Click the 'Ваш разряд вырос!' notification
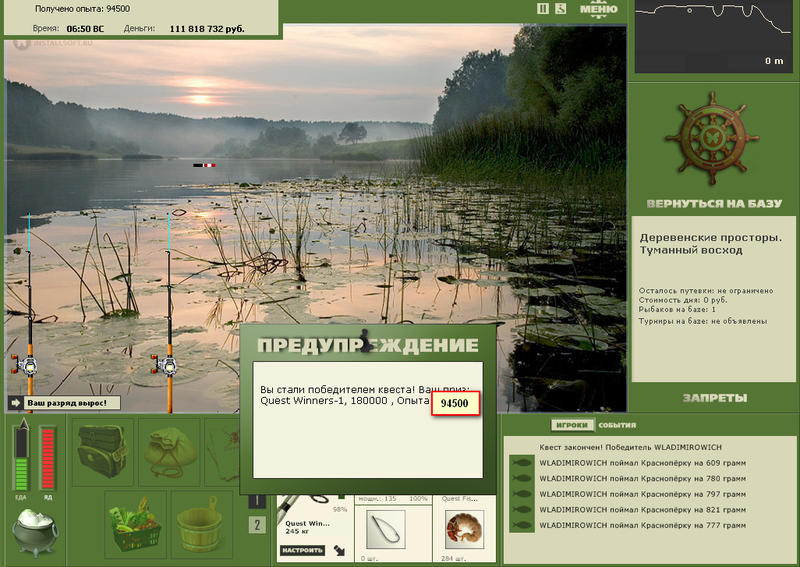The height and width of the screenshot is (567, 800). pyautogui.click(x=67, y=403)
